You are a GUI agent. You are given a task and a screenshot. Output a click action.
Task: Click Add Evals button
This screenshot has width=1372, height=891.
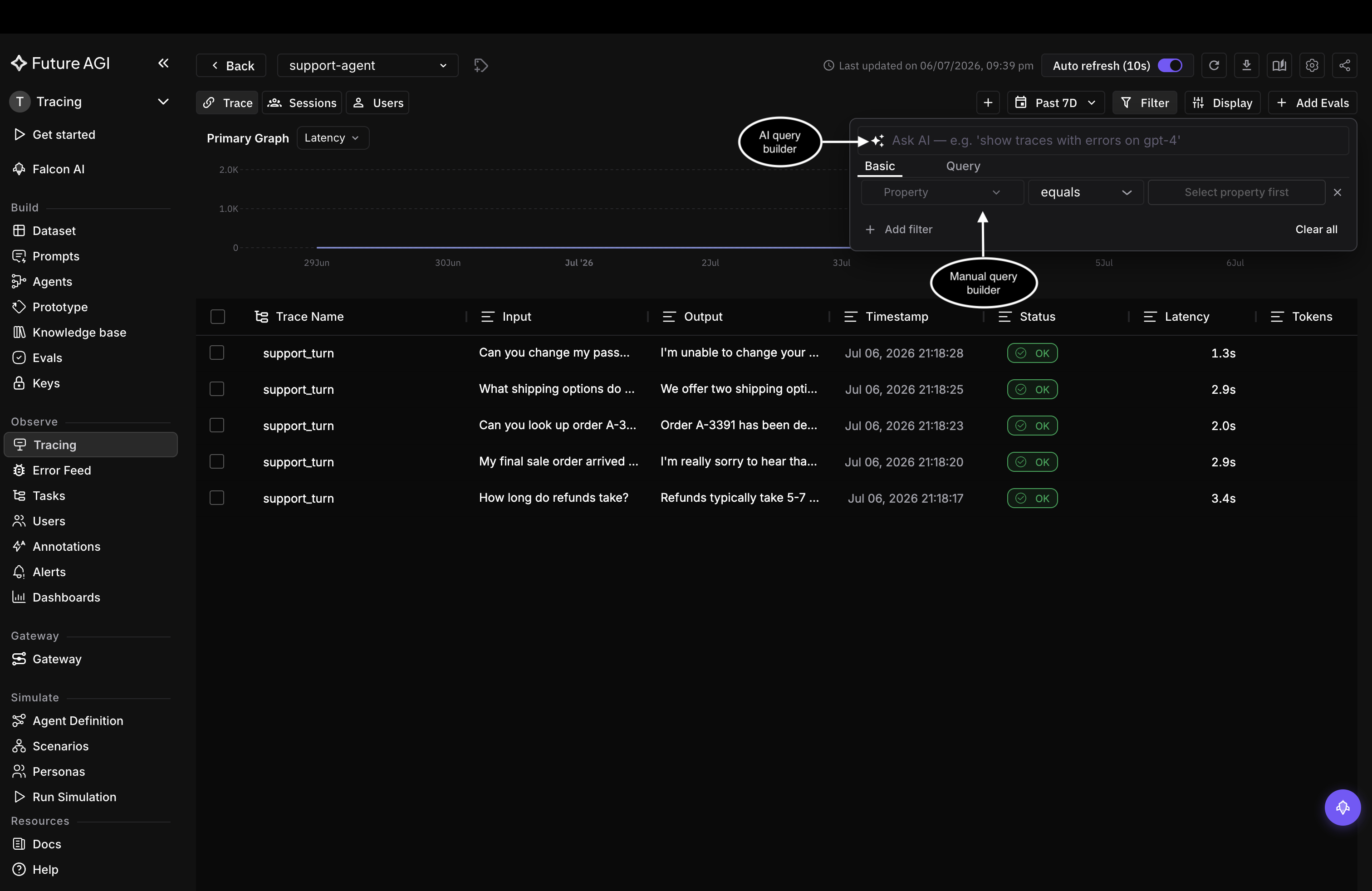(x=1312, y=103)
